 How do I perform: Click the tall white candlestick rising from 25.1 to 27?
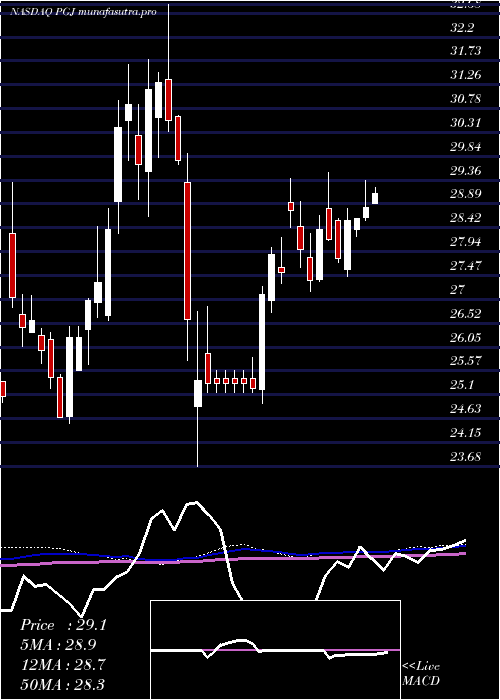click(x=262, y=342)
